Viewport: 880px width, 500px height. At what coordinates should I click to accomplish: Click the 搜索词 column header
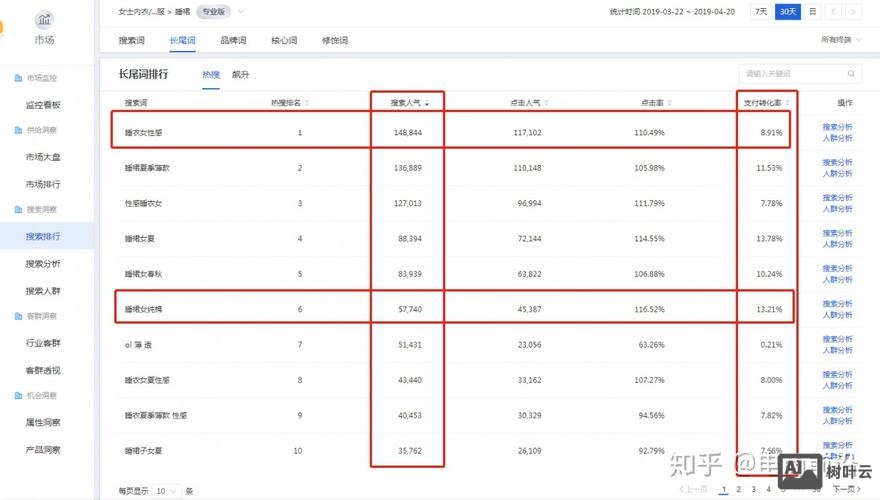[x=136, y=103]
